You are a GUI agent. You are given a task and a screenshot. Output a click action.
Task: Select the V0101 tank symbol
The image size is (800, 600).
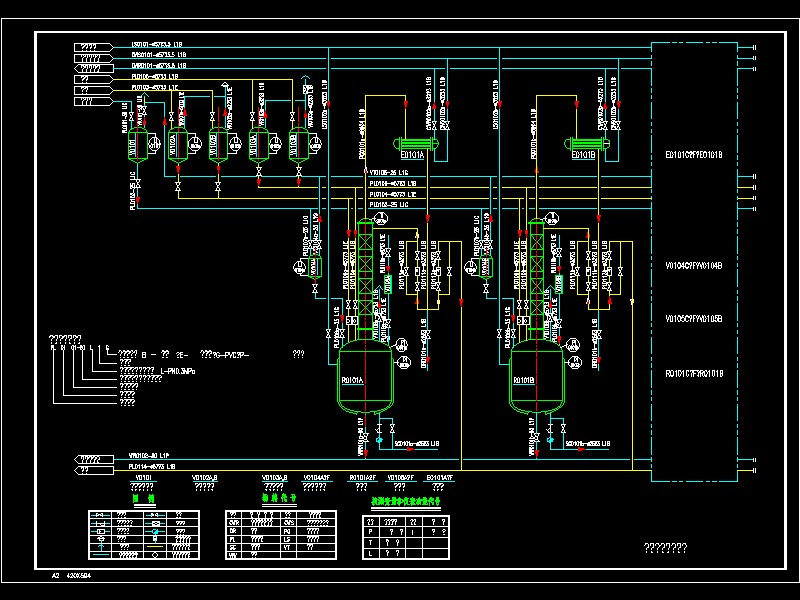137,145
